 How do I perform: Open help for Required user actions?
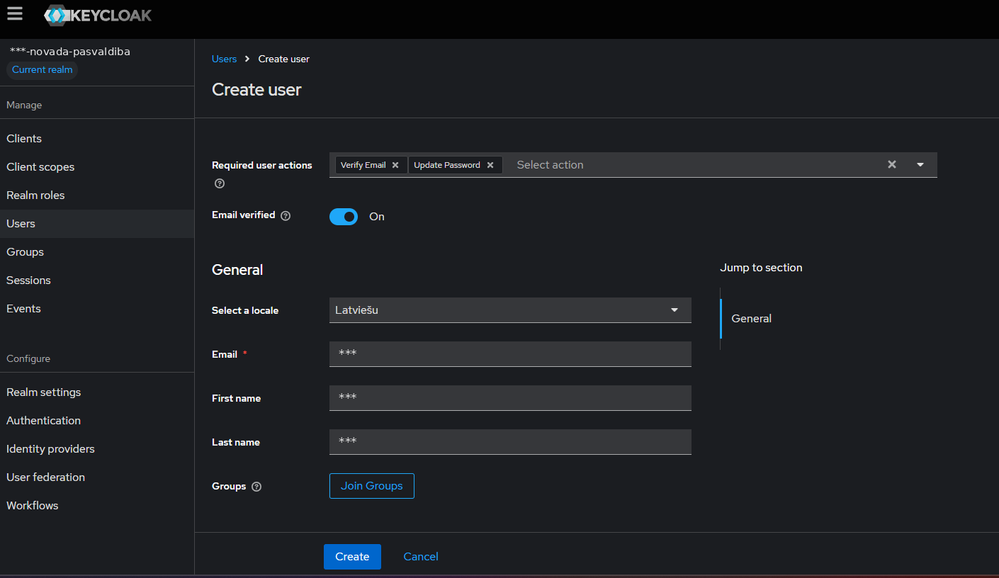[220, 184]
